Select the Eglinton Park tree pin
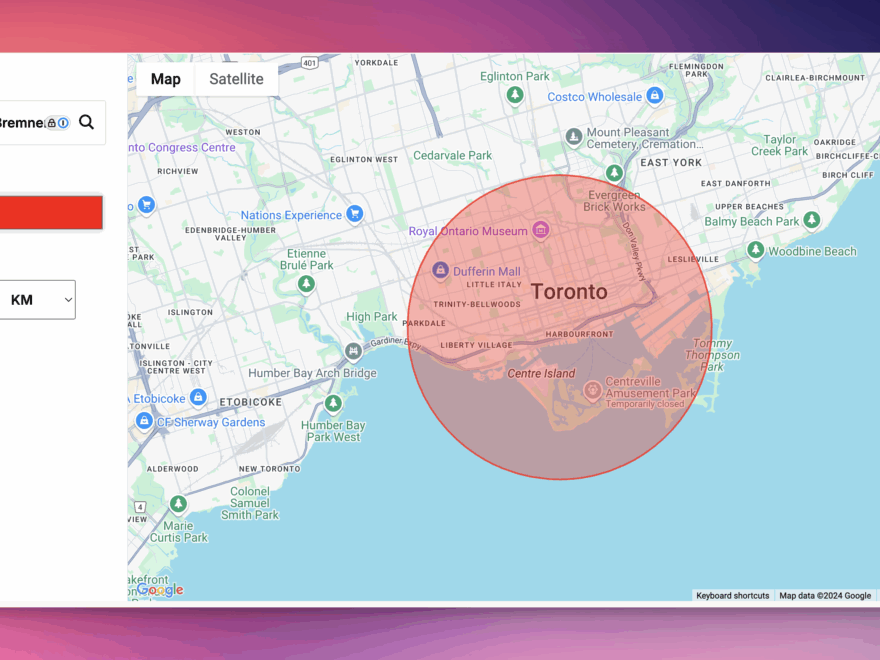The image size is (880, 660). coord(515,95)
